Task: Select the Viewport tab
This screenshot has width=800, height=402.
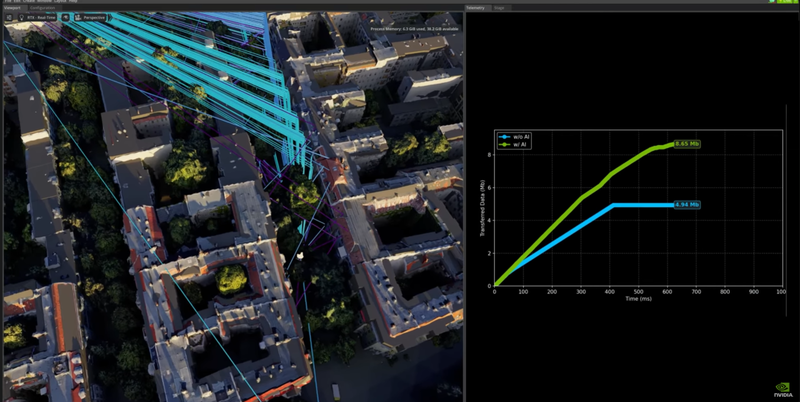Action: [13, 7]
